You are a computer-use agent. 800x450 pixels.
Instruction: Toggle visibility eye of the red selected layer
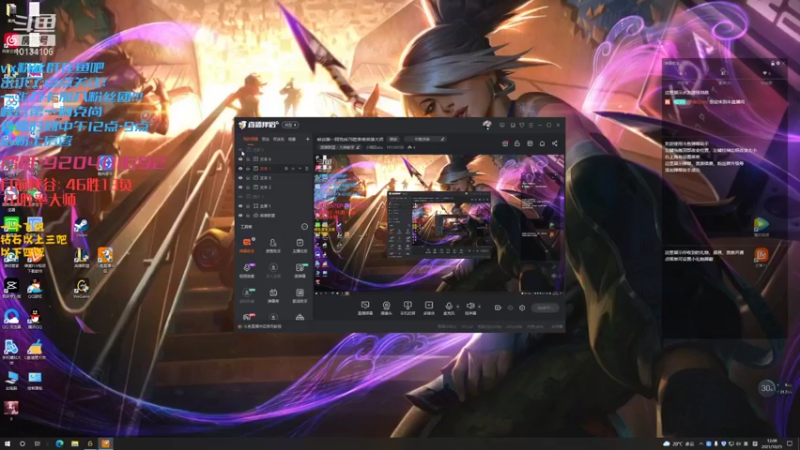point(241,168)
